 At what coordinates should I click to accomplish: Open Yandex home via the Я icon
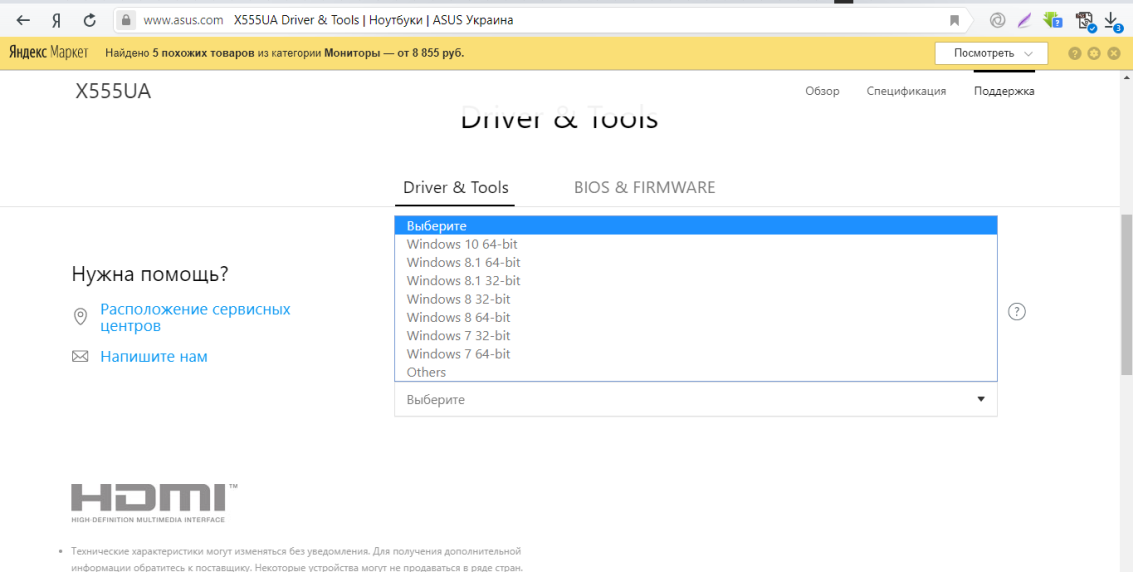(x=56, y=20)
